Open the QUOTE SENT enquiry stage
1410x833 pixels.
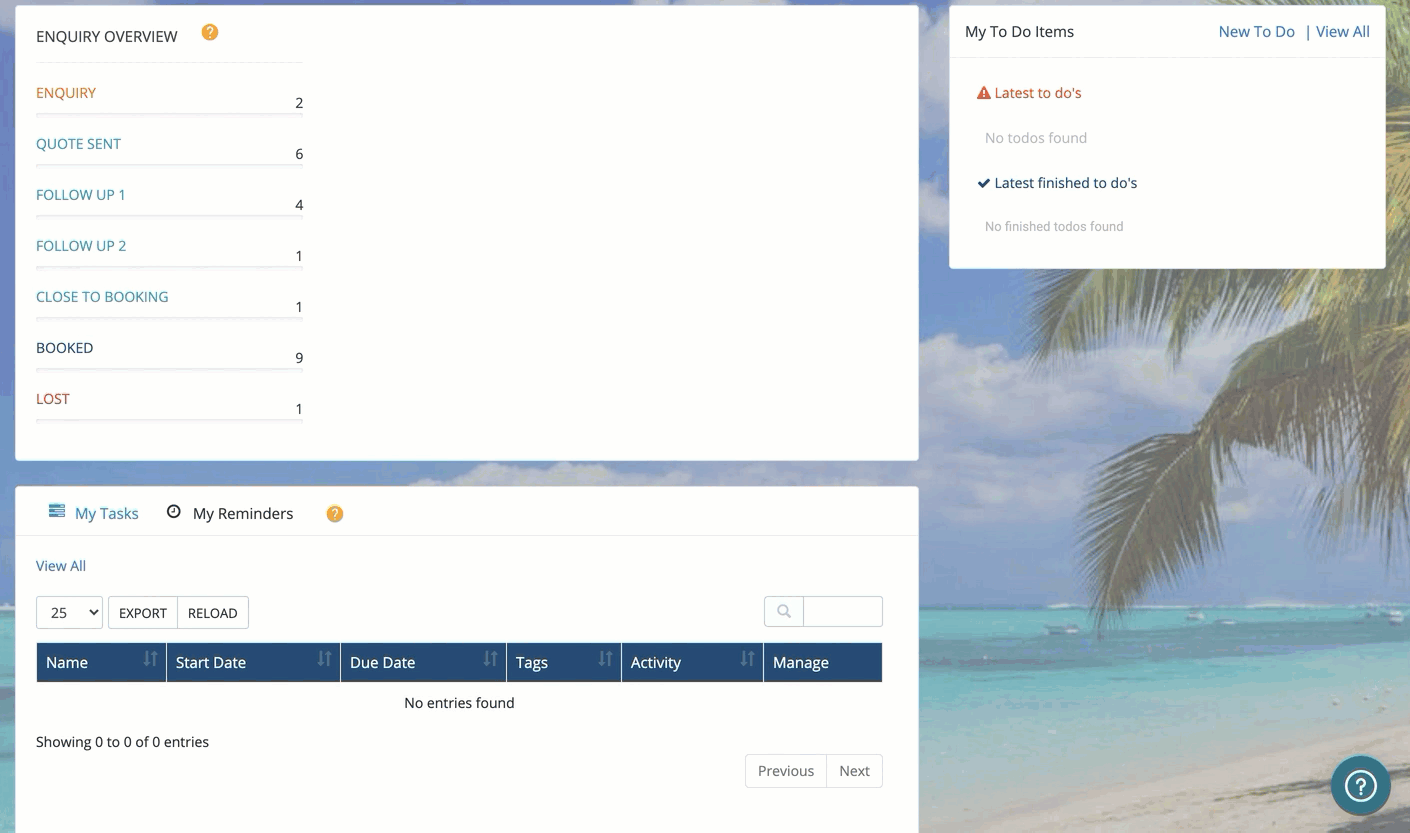[x=78, y=144]
